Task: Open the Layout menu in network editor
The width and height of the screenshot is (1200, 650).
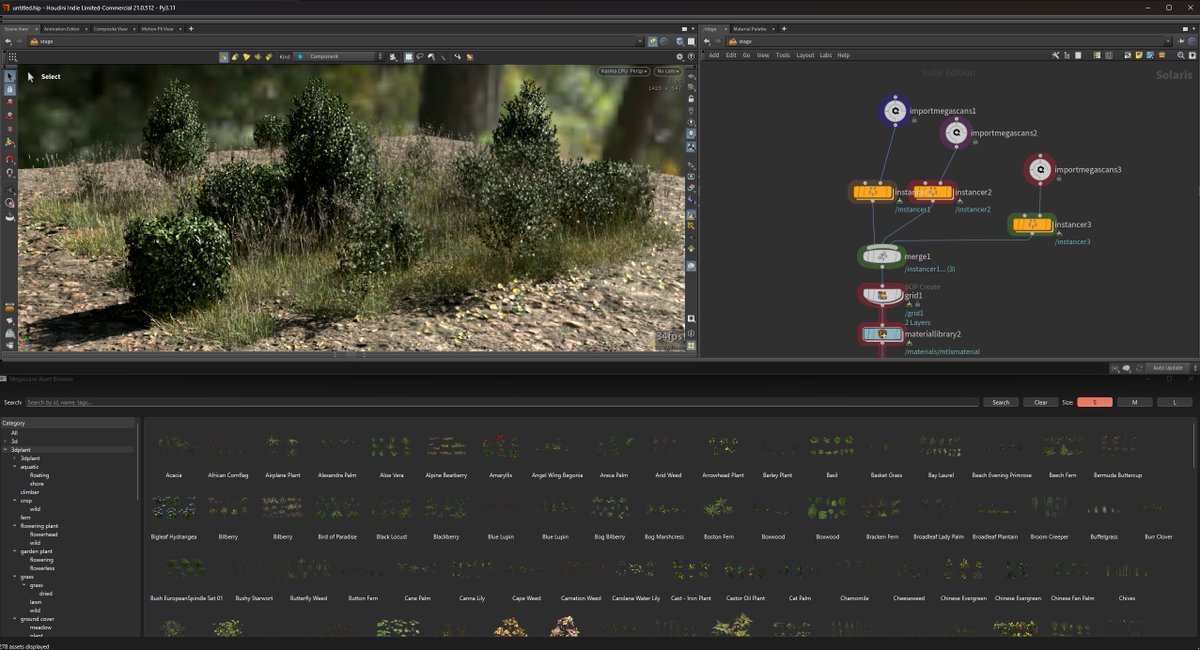Action: pos(805,55)
